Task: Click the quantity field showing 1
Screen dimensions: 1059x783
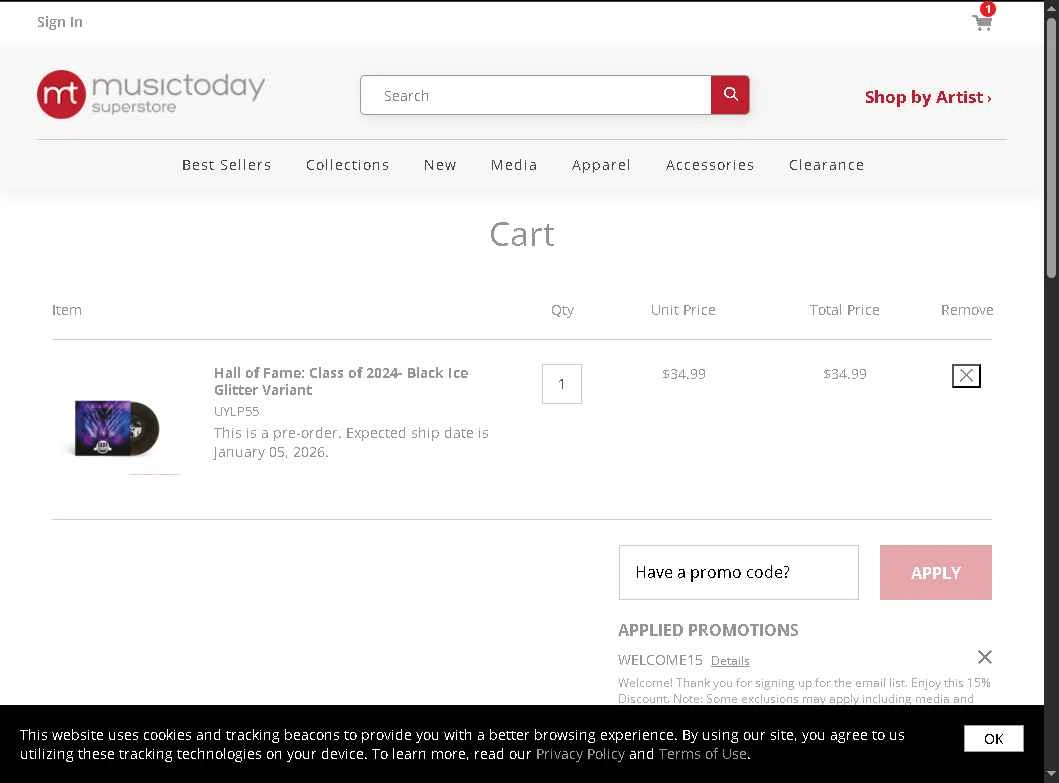Action: tap(561, 384)
